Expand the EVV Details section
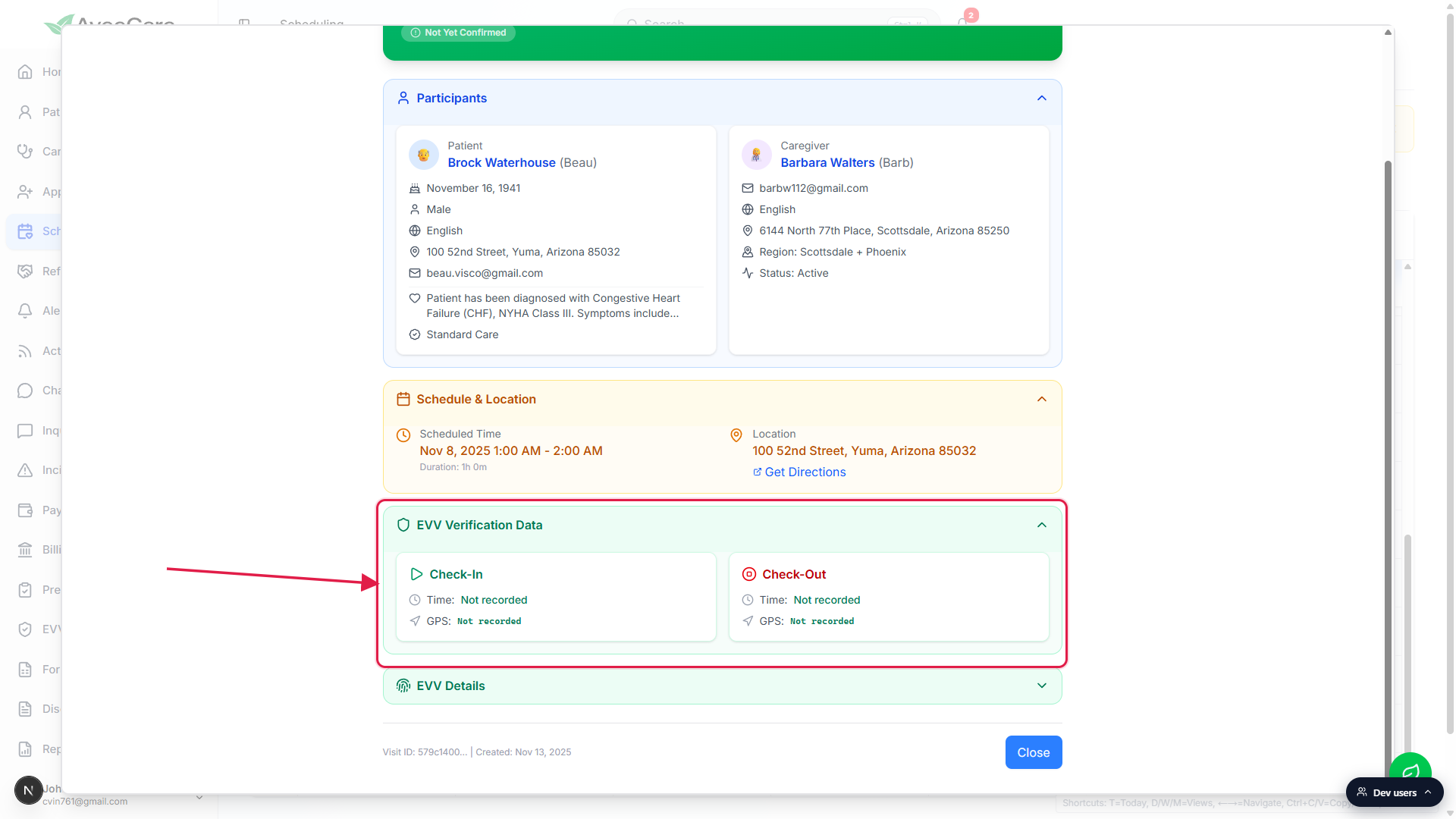 (1042, 686)
